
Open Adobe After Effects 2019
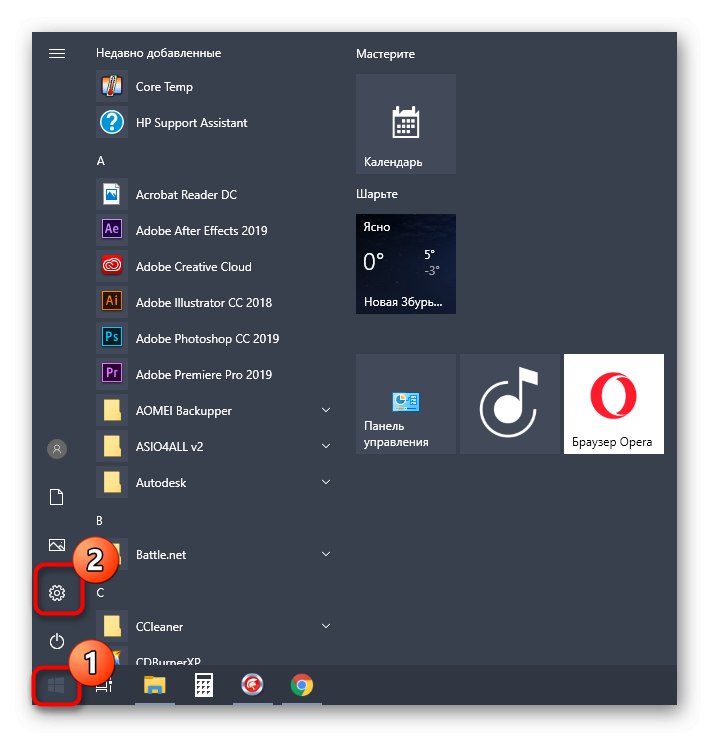pyautogui.click(x=214, y=230)
